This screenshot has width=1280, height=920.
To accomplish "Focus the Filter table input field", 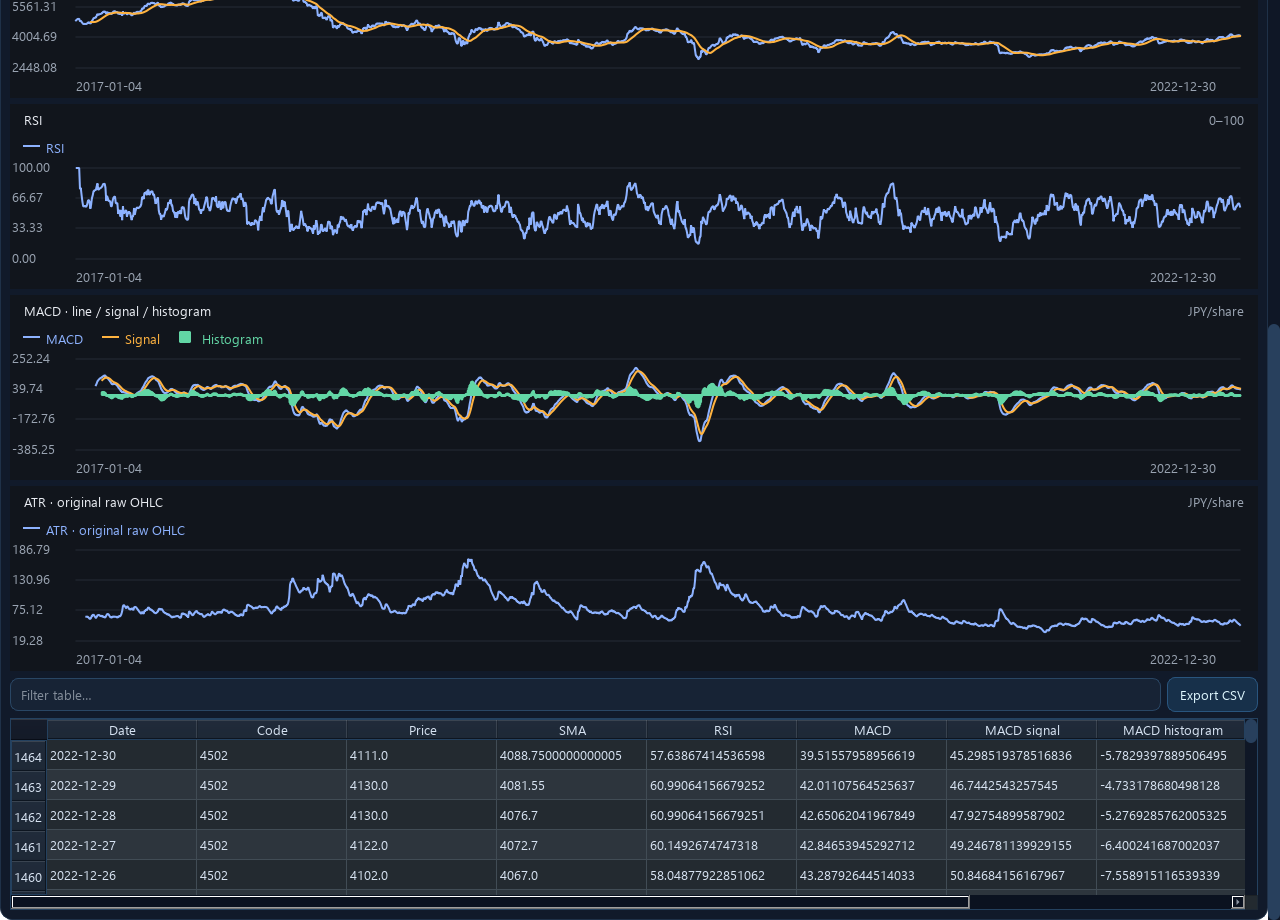I will click(x=585, y=695).
